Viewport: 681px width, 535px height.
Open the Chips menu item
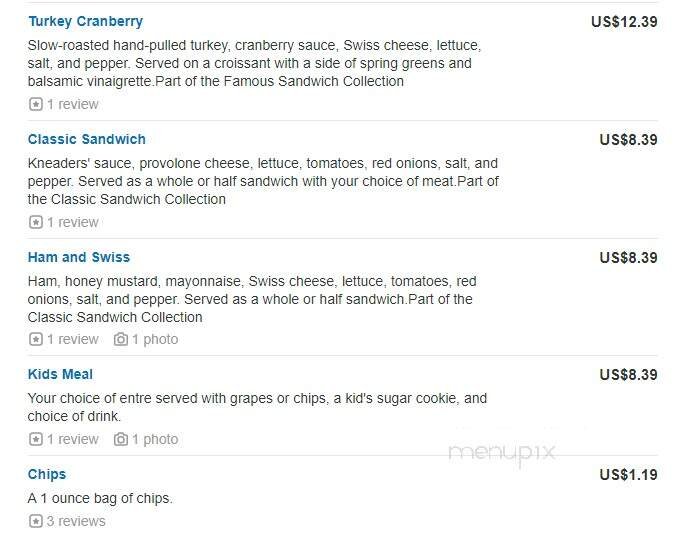coord(47,474)
